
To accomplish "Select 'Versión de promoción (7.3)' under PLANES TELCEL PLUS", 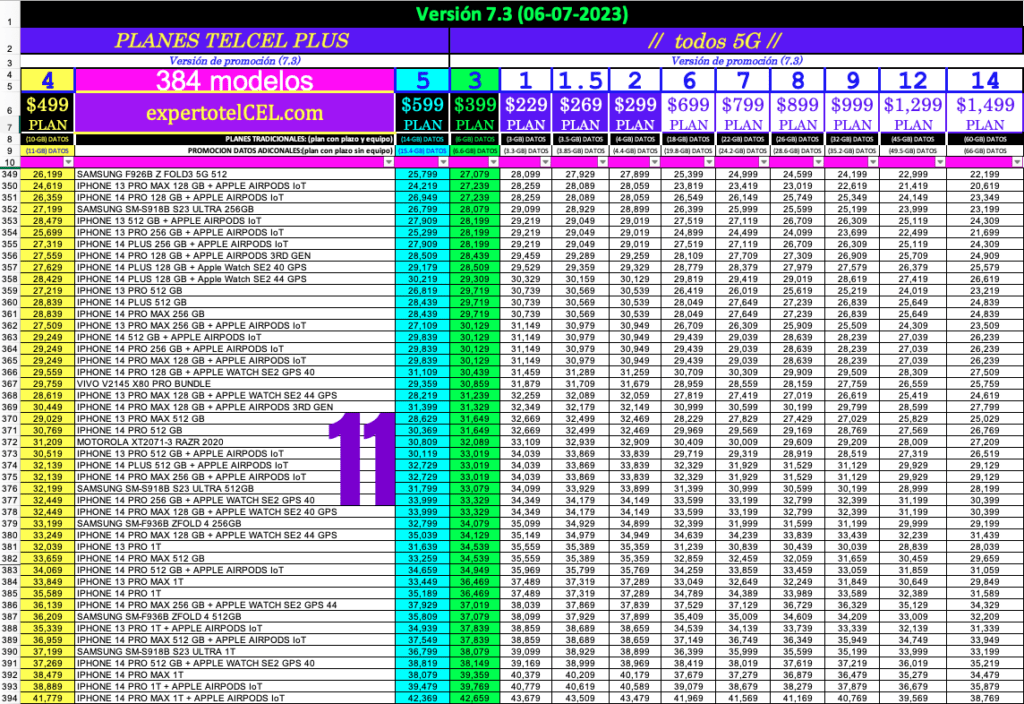I will coord(234,61).
